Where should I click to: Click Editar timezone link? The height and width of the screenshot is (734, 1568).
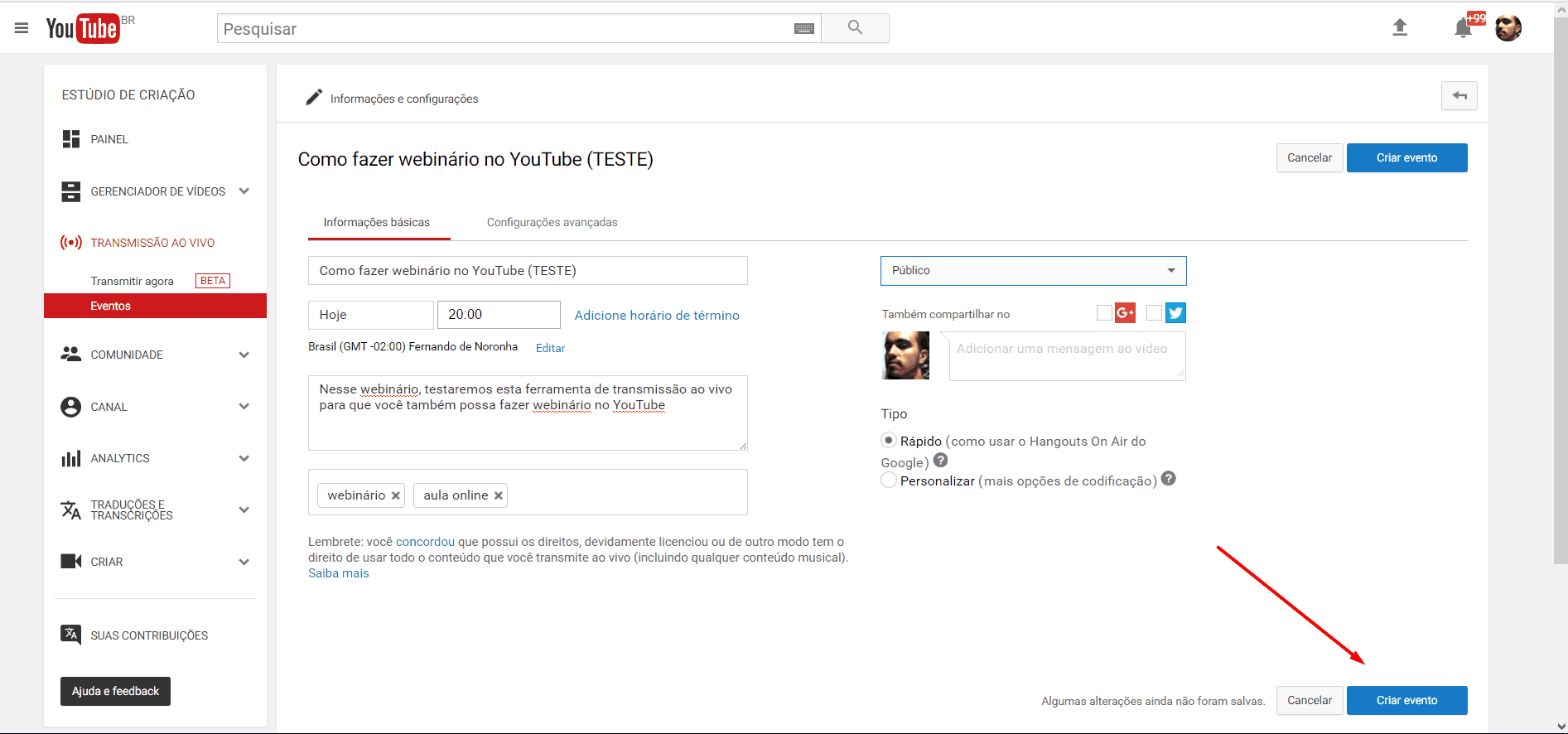point(550,348)
